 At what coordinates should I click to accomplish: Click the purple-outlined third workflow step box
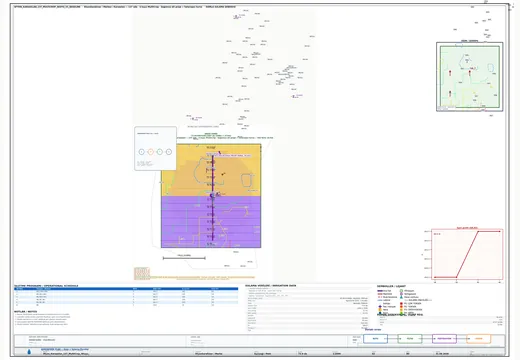444,339
